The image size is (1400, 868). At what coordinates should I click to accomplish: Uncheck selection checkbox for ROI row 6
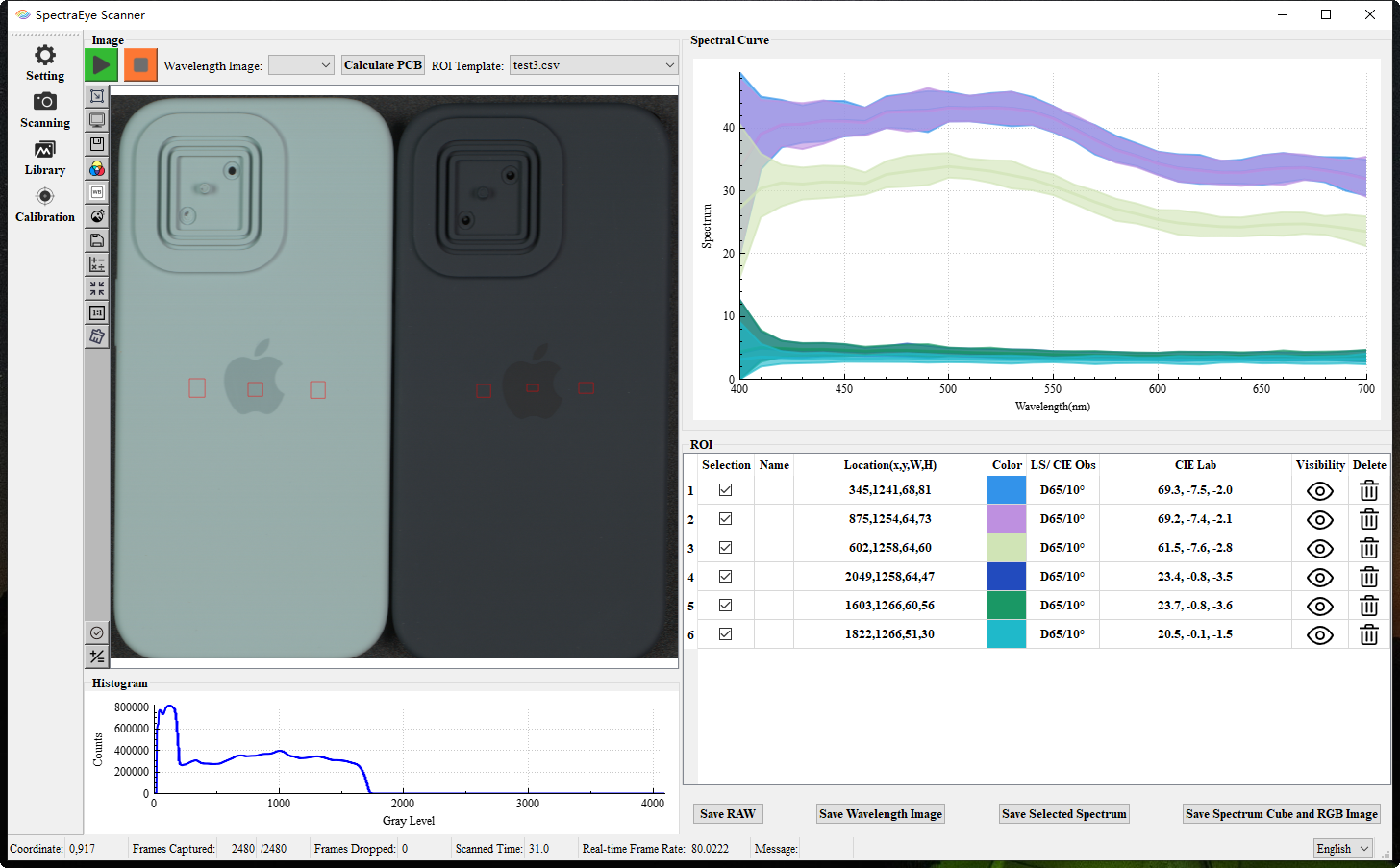pyautogui.click(x=726, y=633)
